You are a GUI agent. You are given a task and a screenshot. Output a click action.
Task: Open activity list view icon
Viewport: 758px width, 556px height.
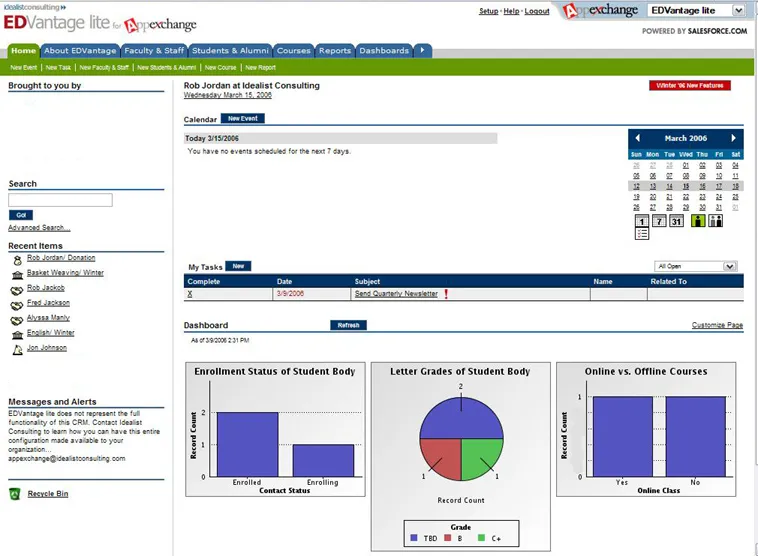point(641,234)
